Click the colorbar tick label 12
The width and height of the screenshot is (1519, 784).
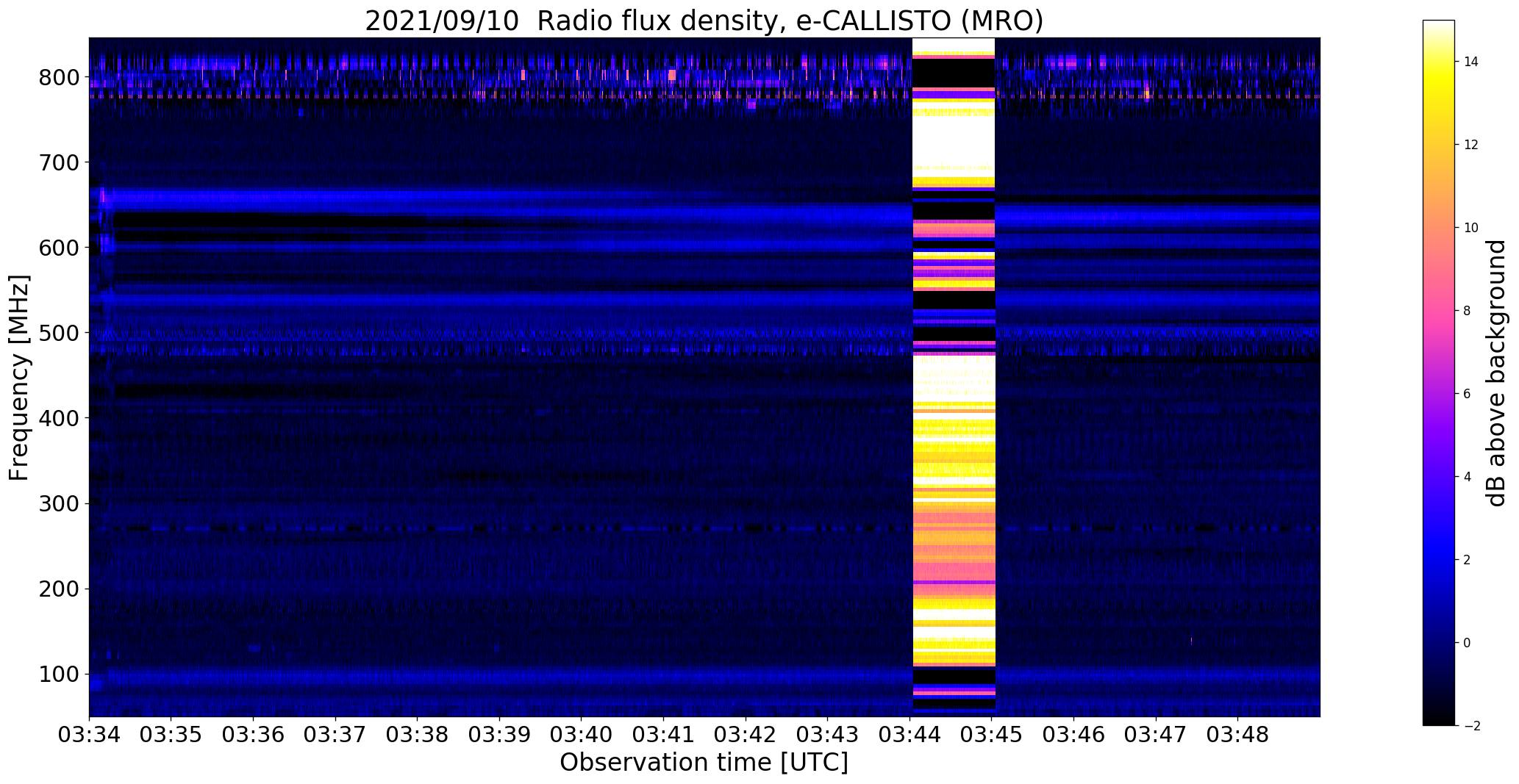(1471, 145)
